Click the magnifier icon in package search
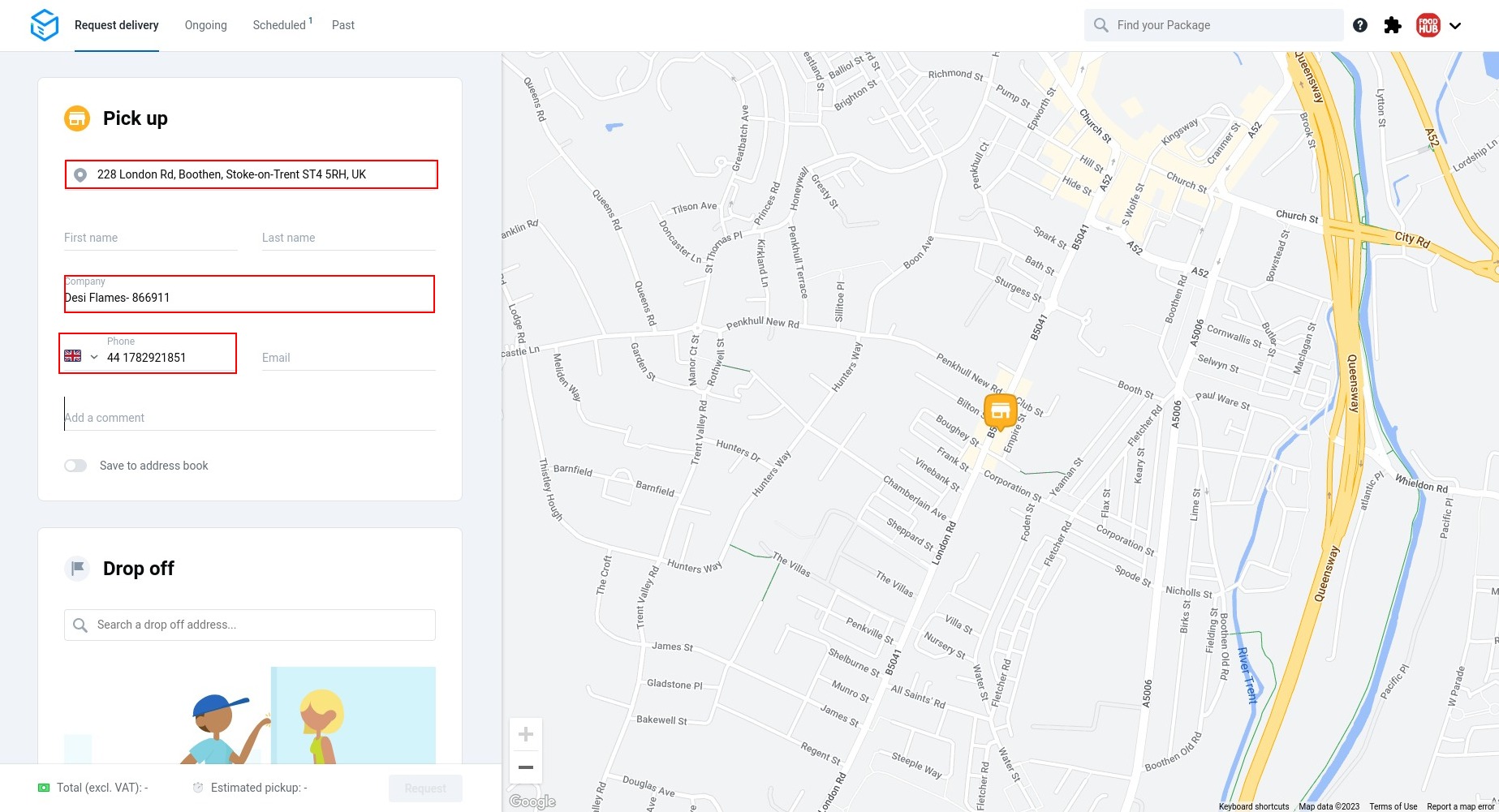The image size is (1499, 812). click(x=1101, y=25)
